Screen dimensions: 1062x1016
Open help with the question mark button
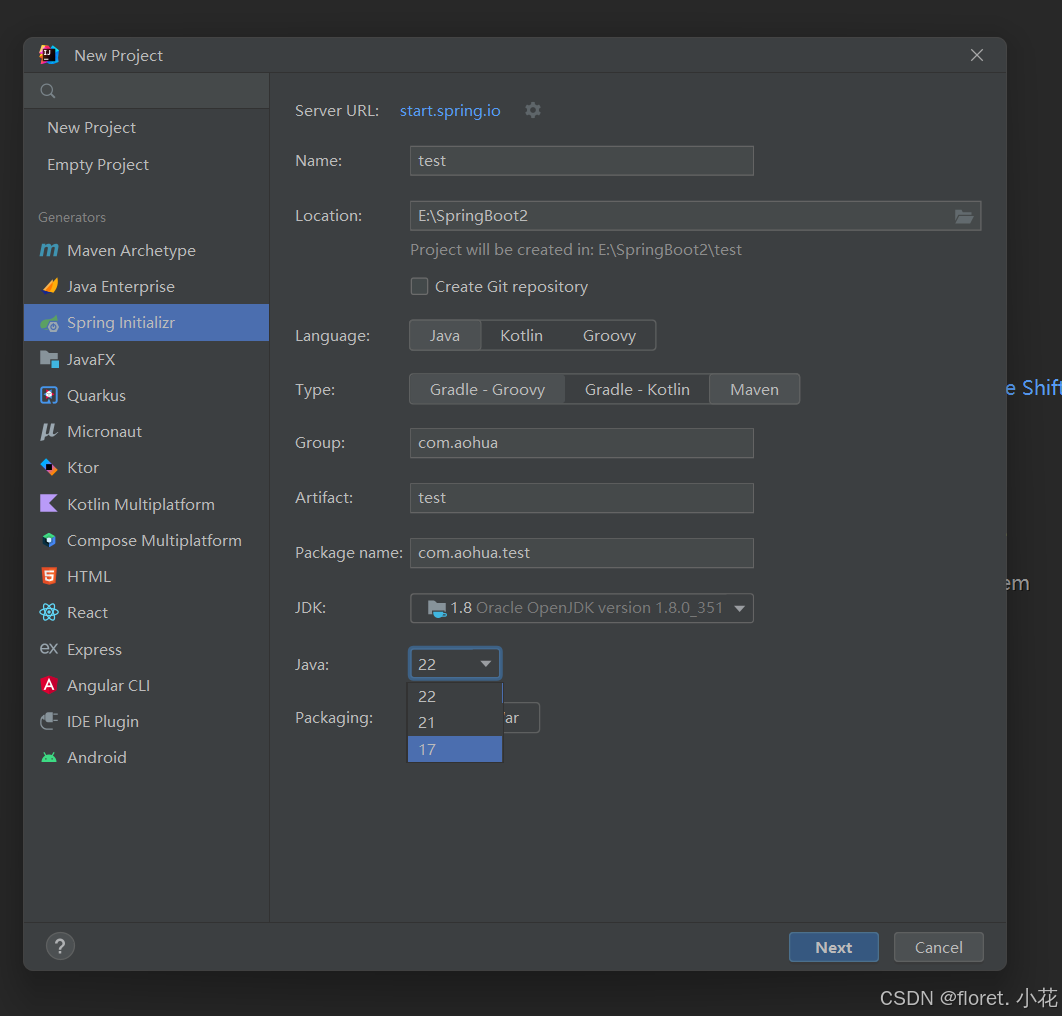[60, 946]
